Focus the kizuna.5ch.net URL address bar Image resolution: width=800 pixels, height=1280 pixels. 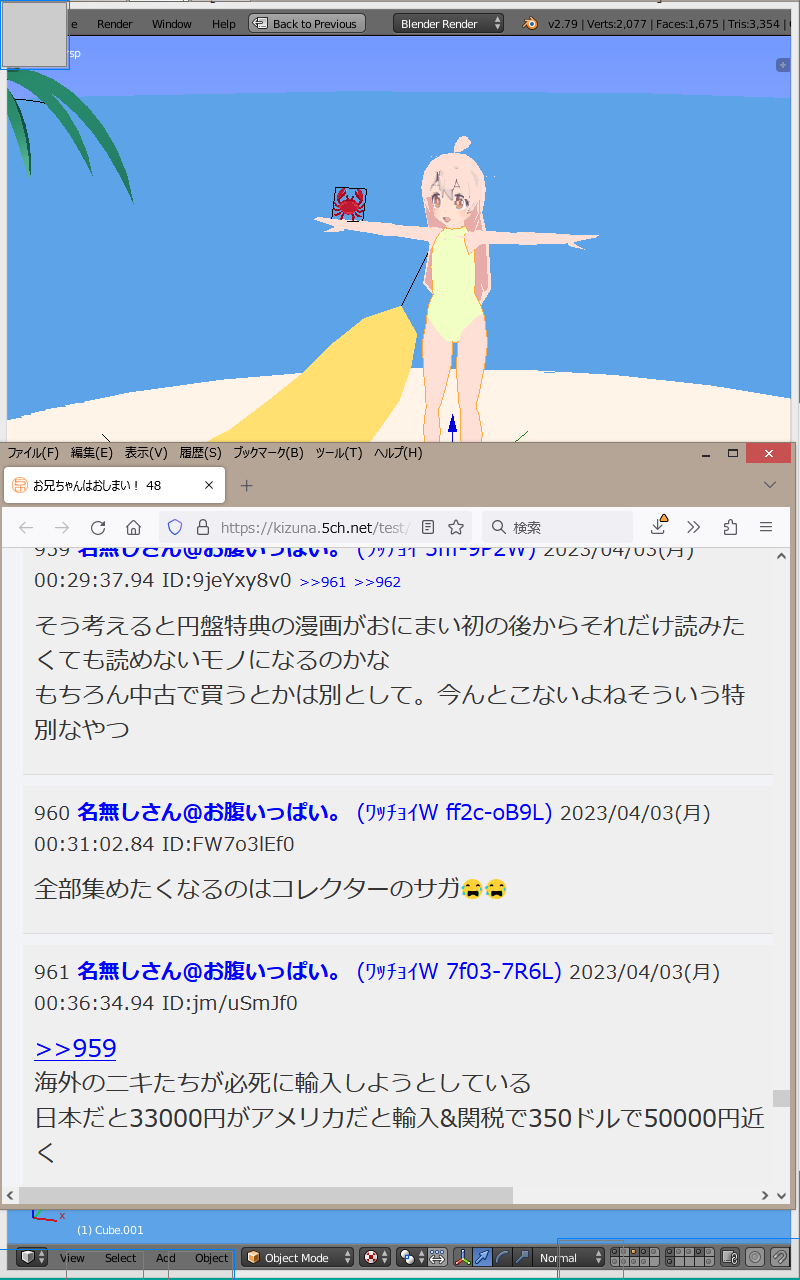tap(314, 527)
